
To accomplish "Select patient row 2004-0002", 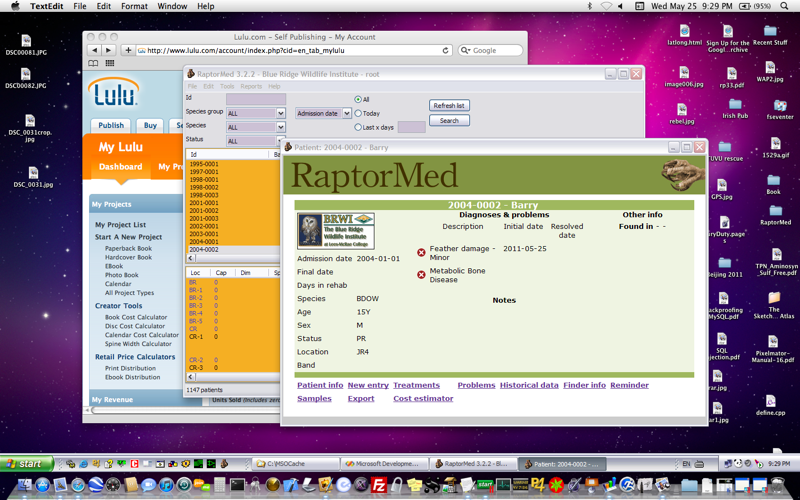I will [x=233, y=249].
